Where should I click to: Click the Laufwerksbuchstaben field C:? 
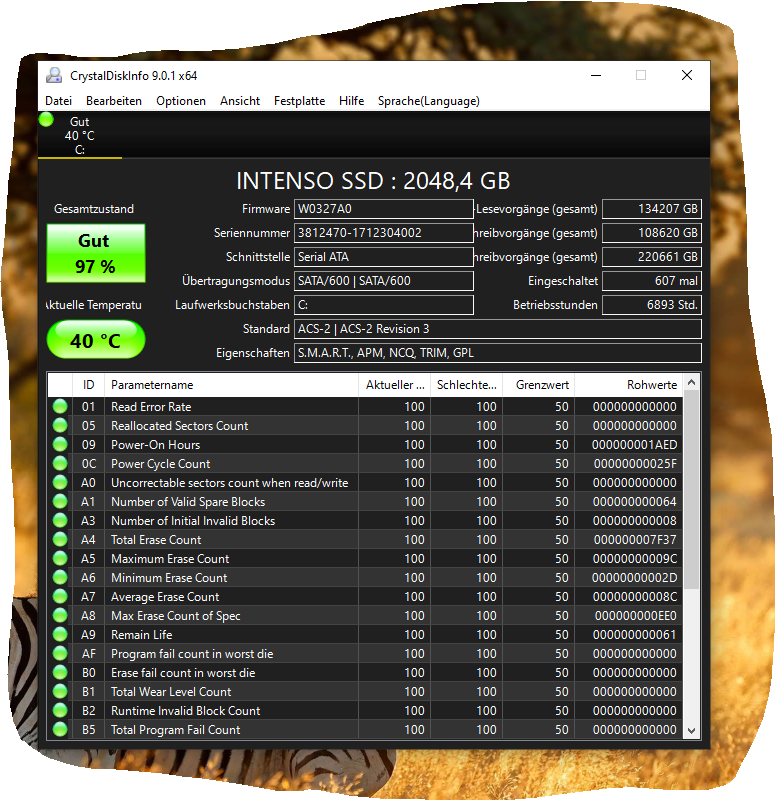384,305
